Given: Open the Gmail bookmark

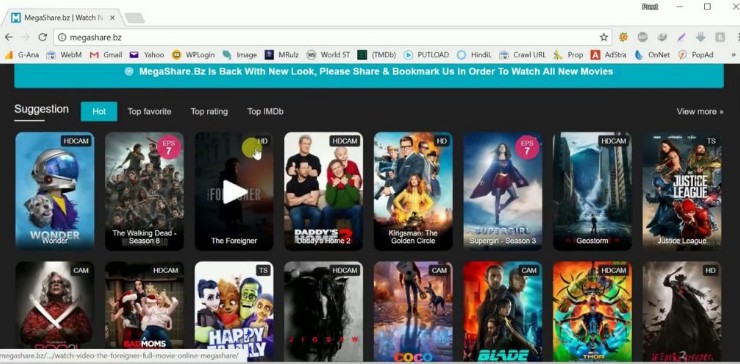Looking at the screenshot, I should pos(106,55).
